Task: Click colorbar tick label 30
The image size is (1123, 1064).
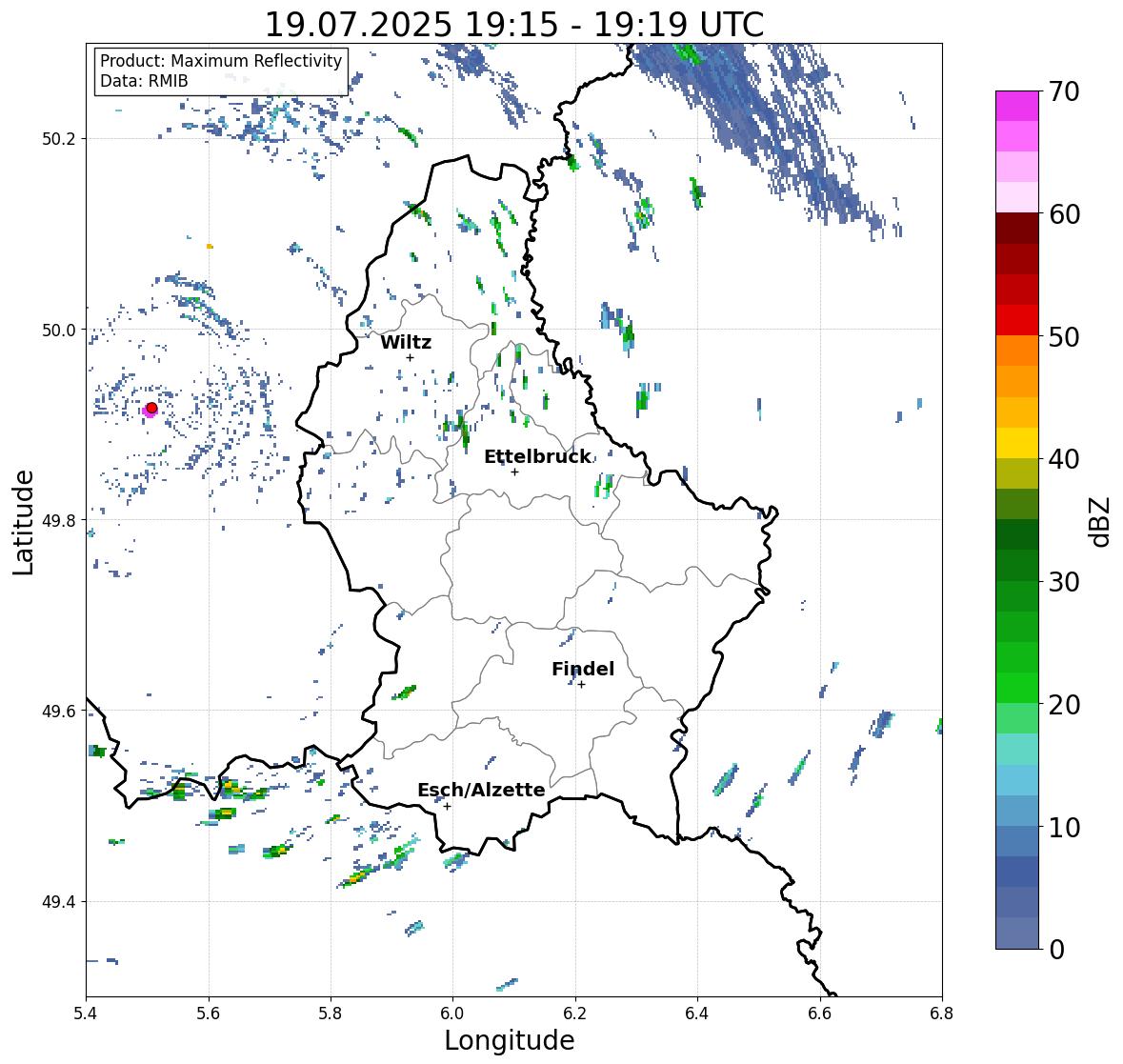Action: 1064,582
